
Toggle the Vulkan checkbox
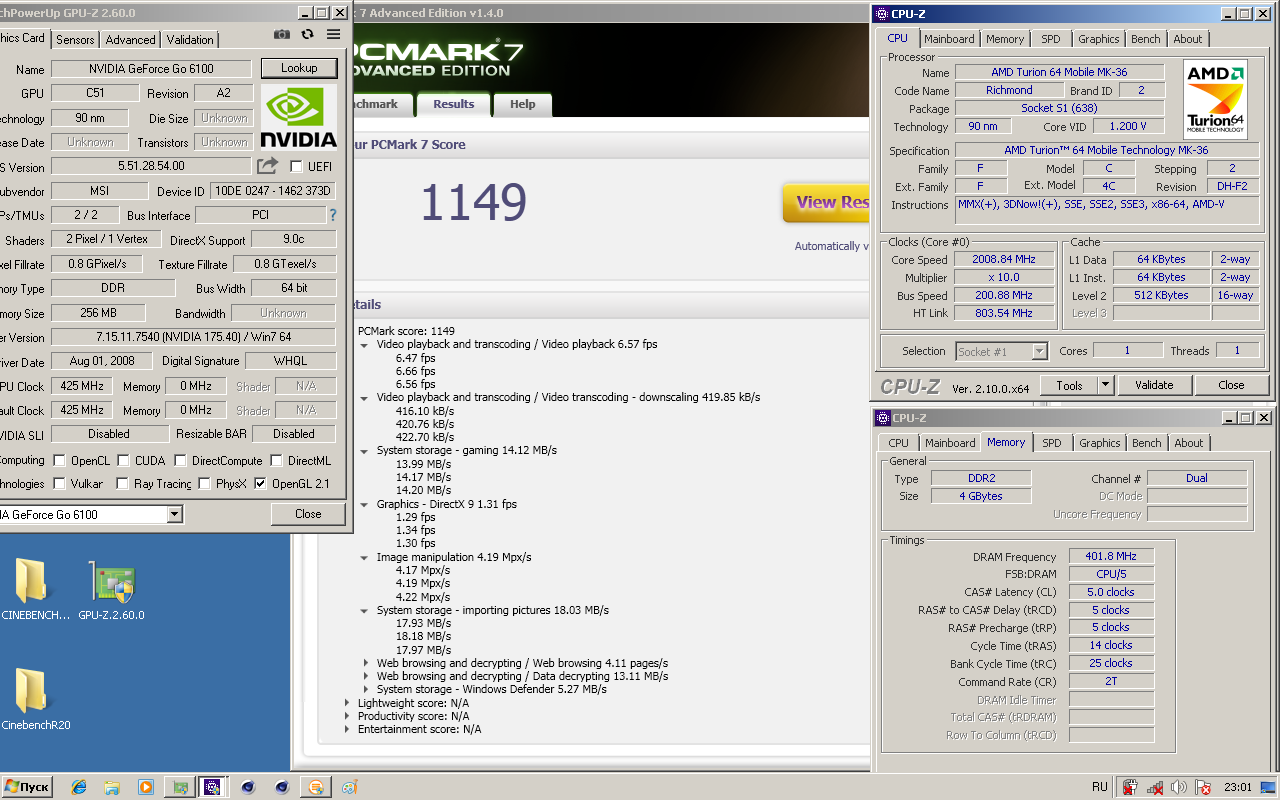coord(60,484)
